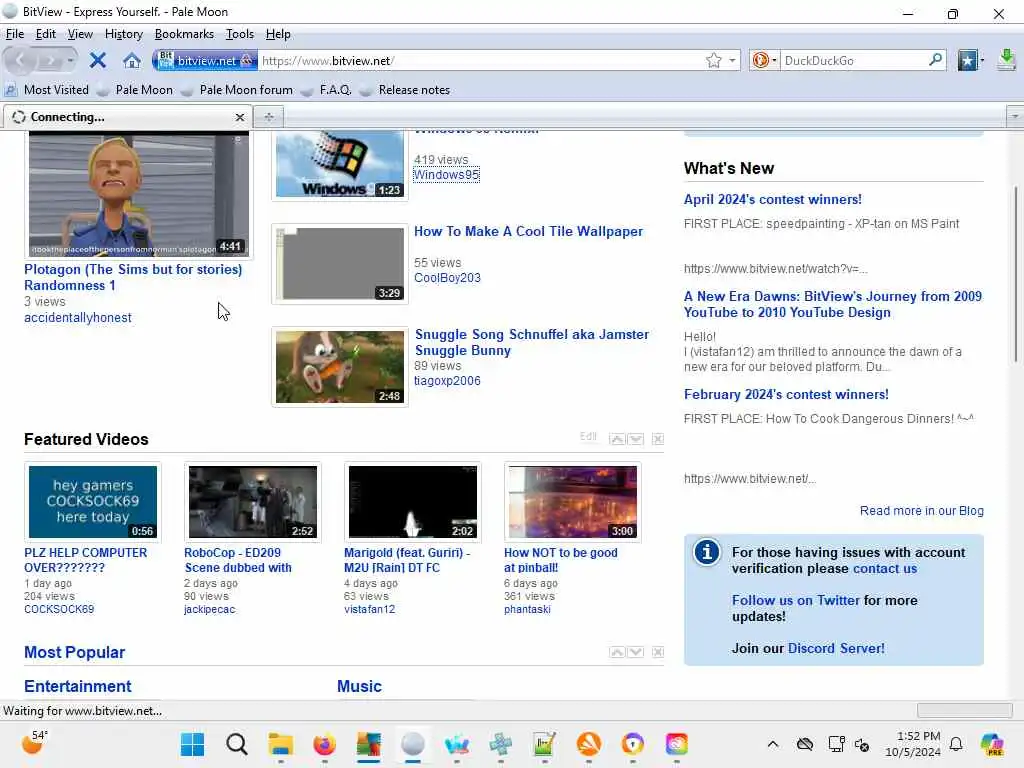Open the Bookmarks star toolbar button
Image resolution: width=1024 pixels, height=768 pixels.
click(x=967, y=61)
